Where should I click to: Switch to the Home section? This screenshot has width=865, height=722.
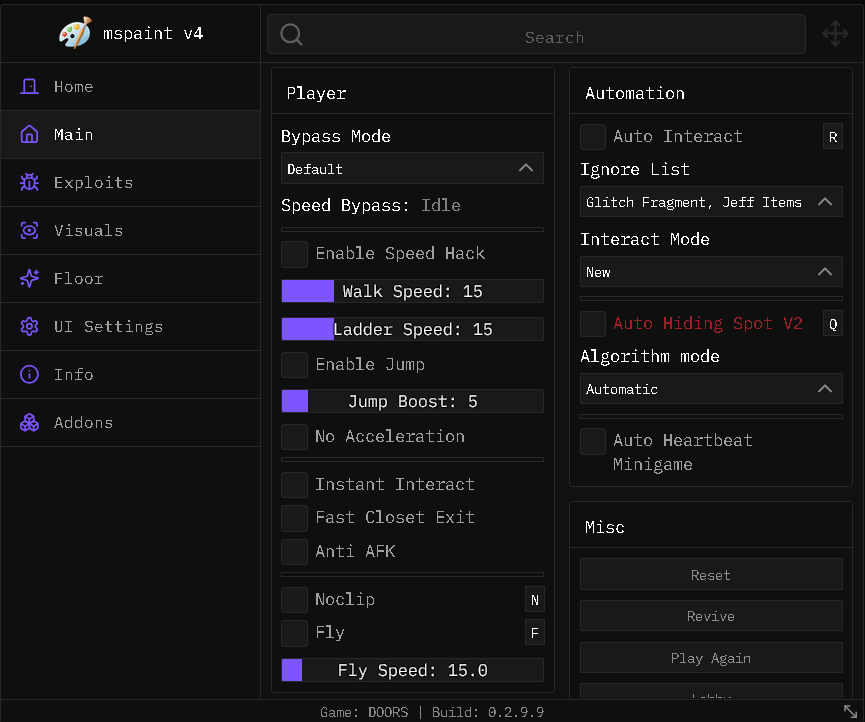pos(73,86)
